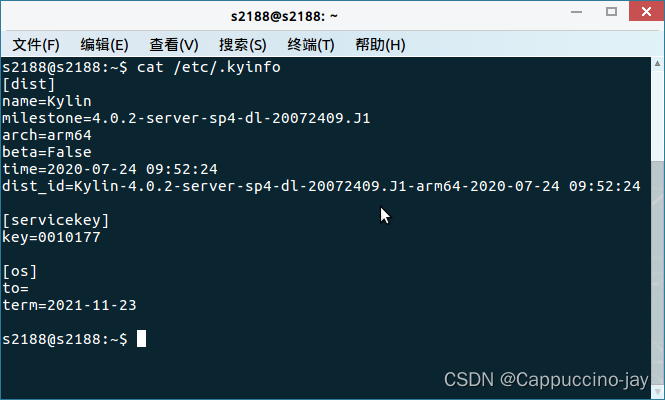Image resolution: width=665 pixels, height=400 pixels.
Task: Click the [servicekey] section header
Action: pyautogui.click(x=56, y=220)
